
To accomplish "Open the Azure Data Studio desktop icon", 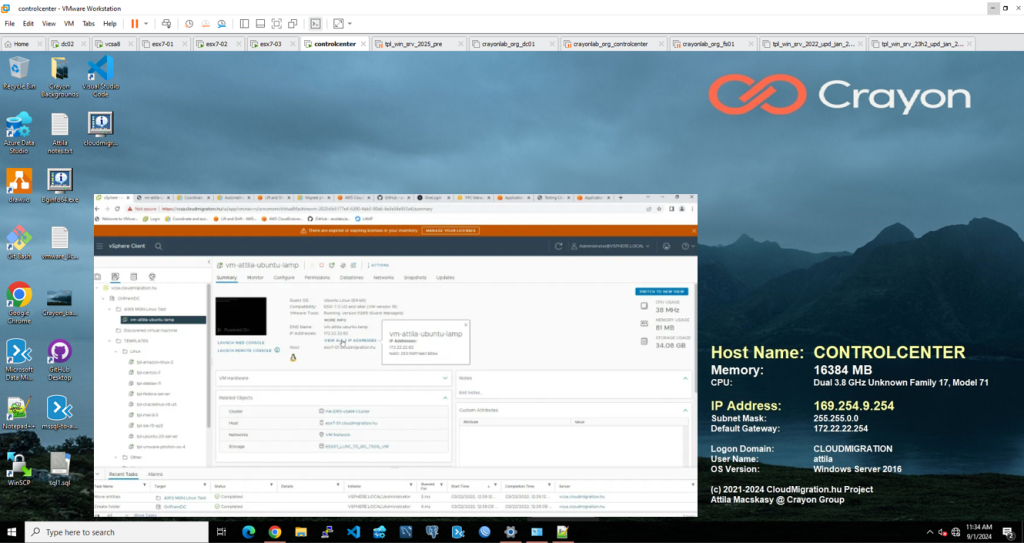I will click(x=19, y=128).
